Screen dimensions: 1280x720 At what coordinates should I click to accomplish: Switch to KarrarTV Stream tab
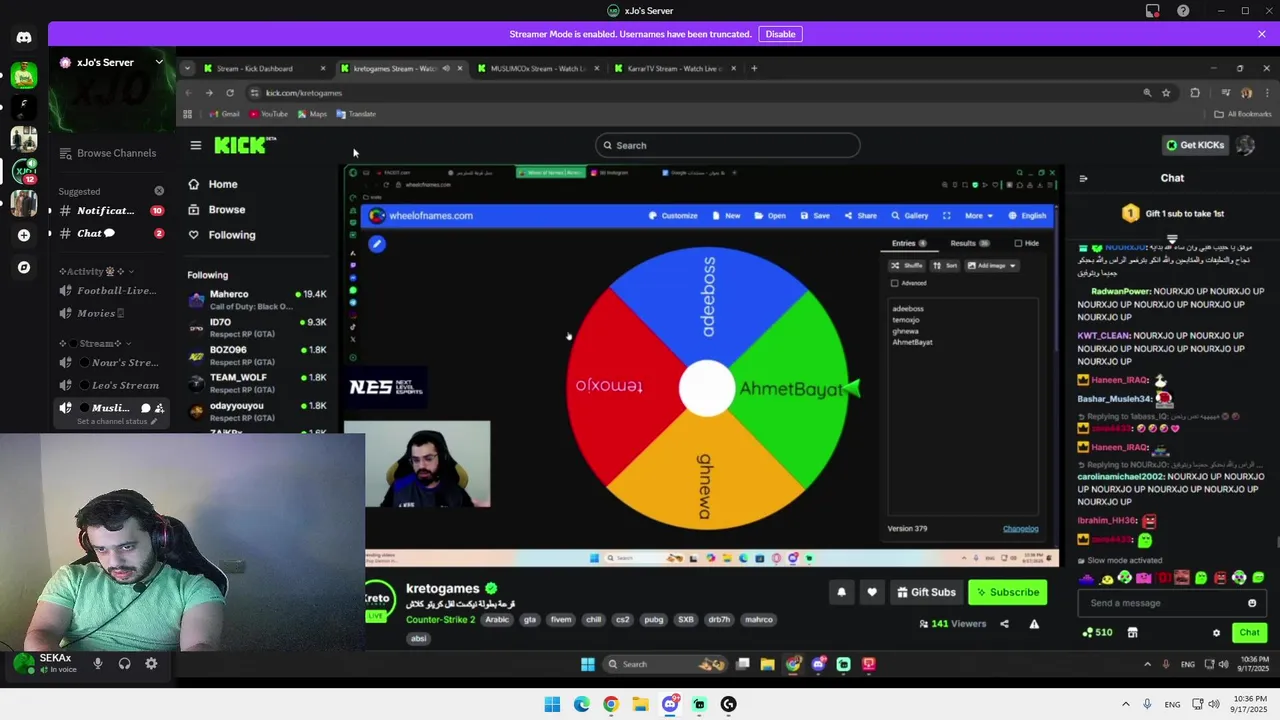coord(675,68)
